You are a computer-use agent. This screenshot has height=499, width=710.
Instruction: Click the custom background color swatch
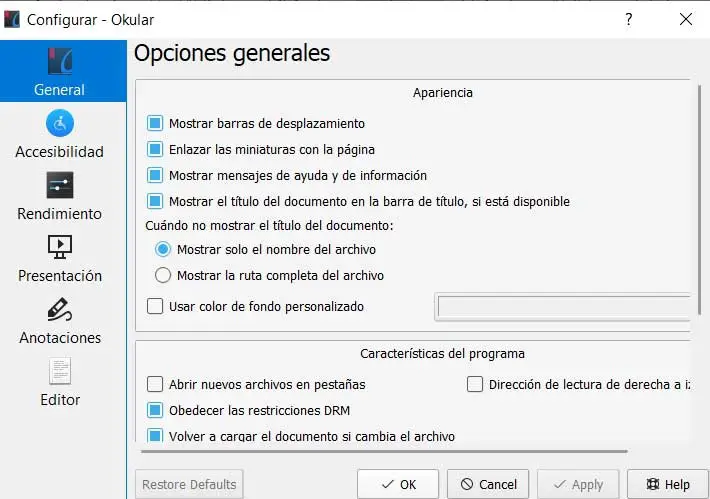pyautogui.click(x=562, y=307)
